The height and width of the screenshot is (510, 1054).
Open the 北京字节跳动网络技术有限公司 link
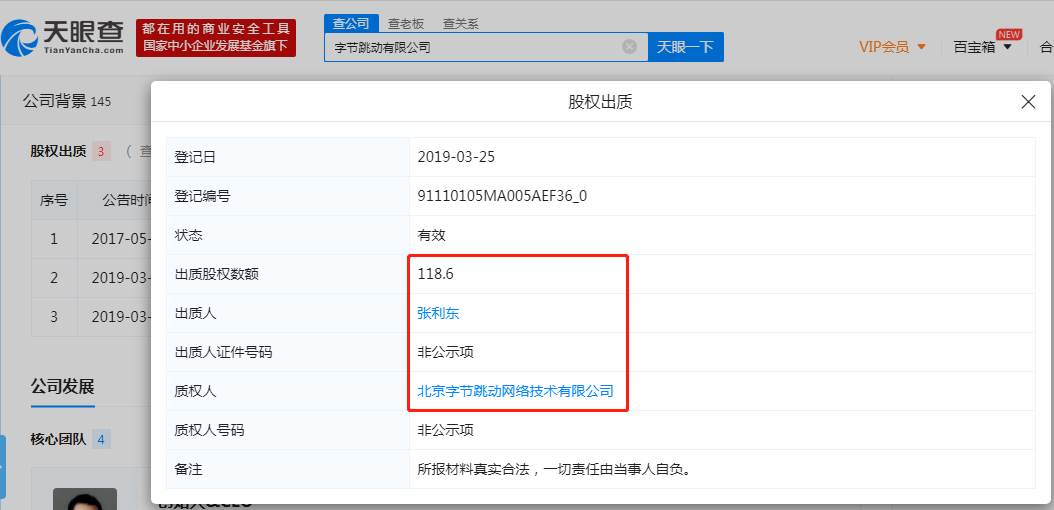[x=516, y=391]
